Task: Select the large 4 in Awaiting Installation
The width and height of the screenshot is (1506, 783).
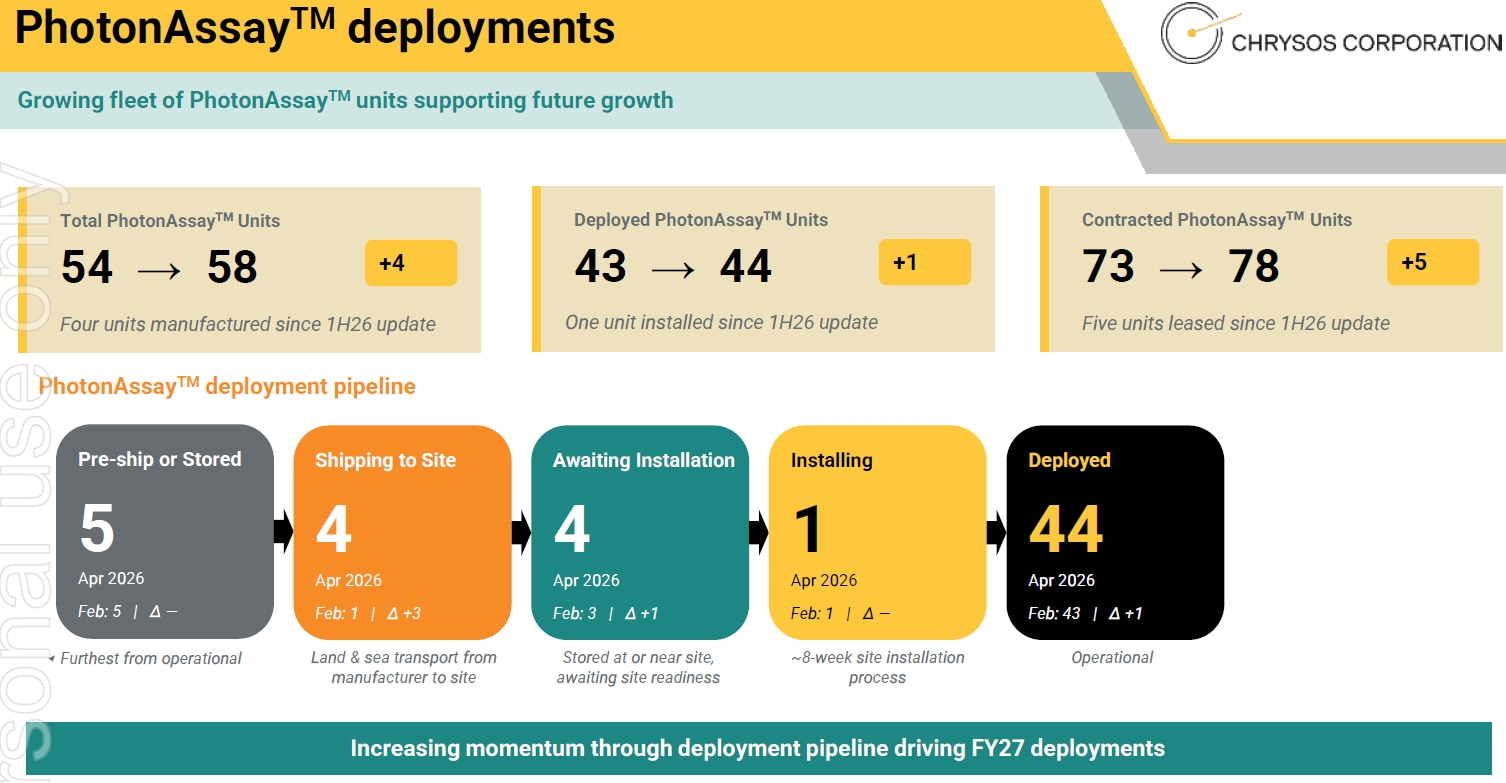Action: pyautogui.click(x=572, y=529)
